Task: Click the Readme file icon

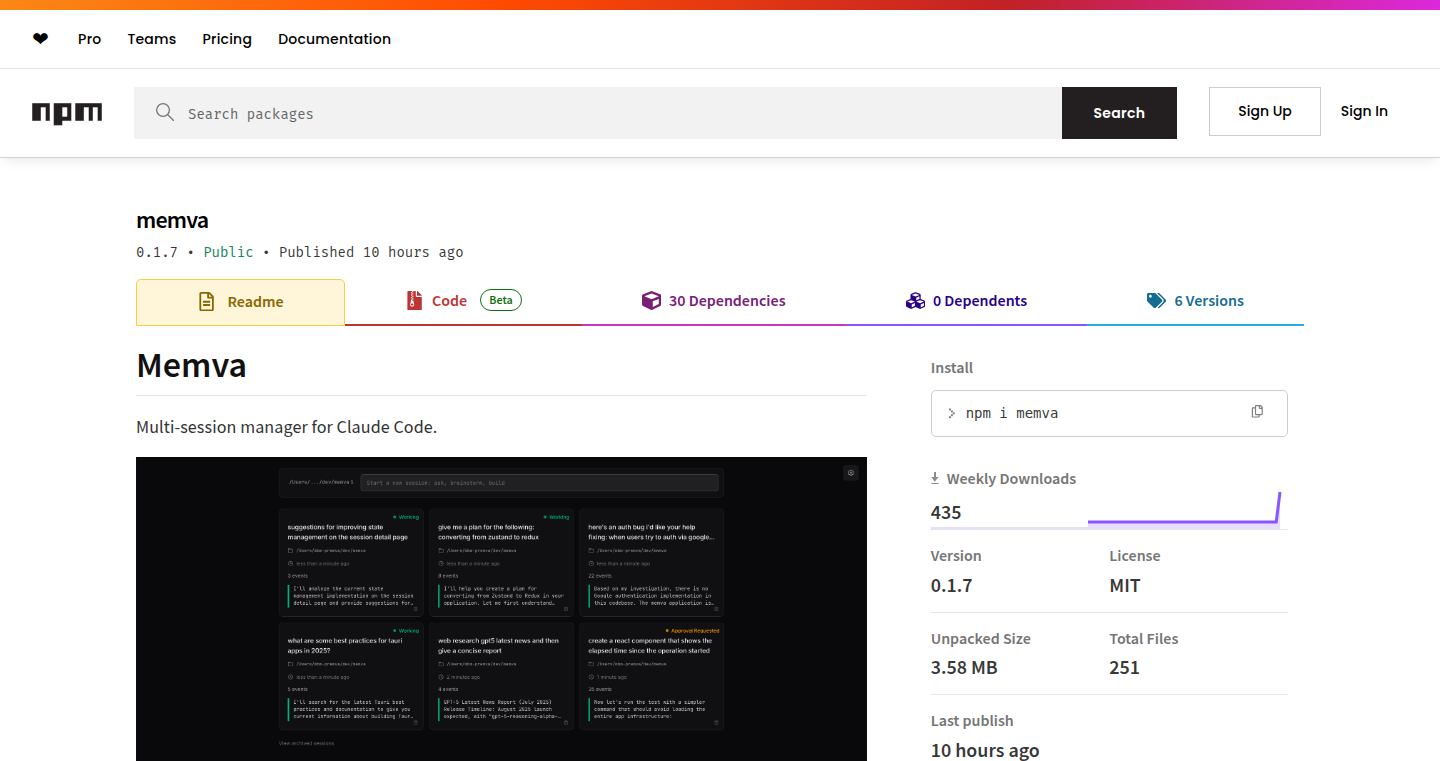Action: coord(207,302)
